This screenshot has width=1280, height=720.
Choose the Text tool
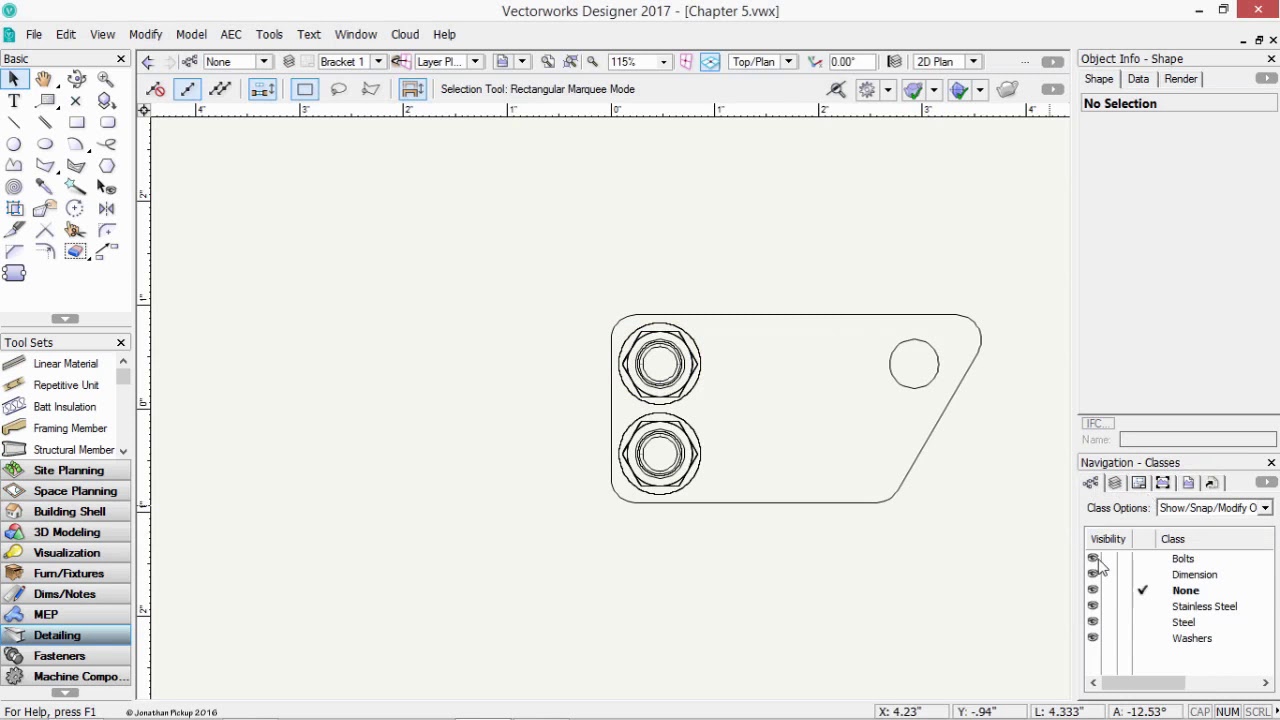point(14,101)
